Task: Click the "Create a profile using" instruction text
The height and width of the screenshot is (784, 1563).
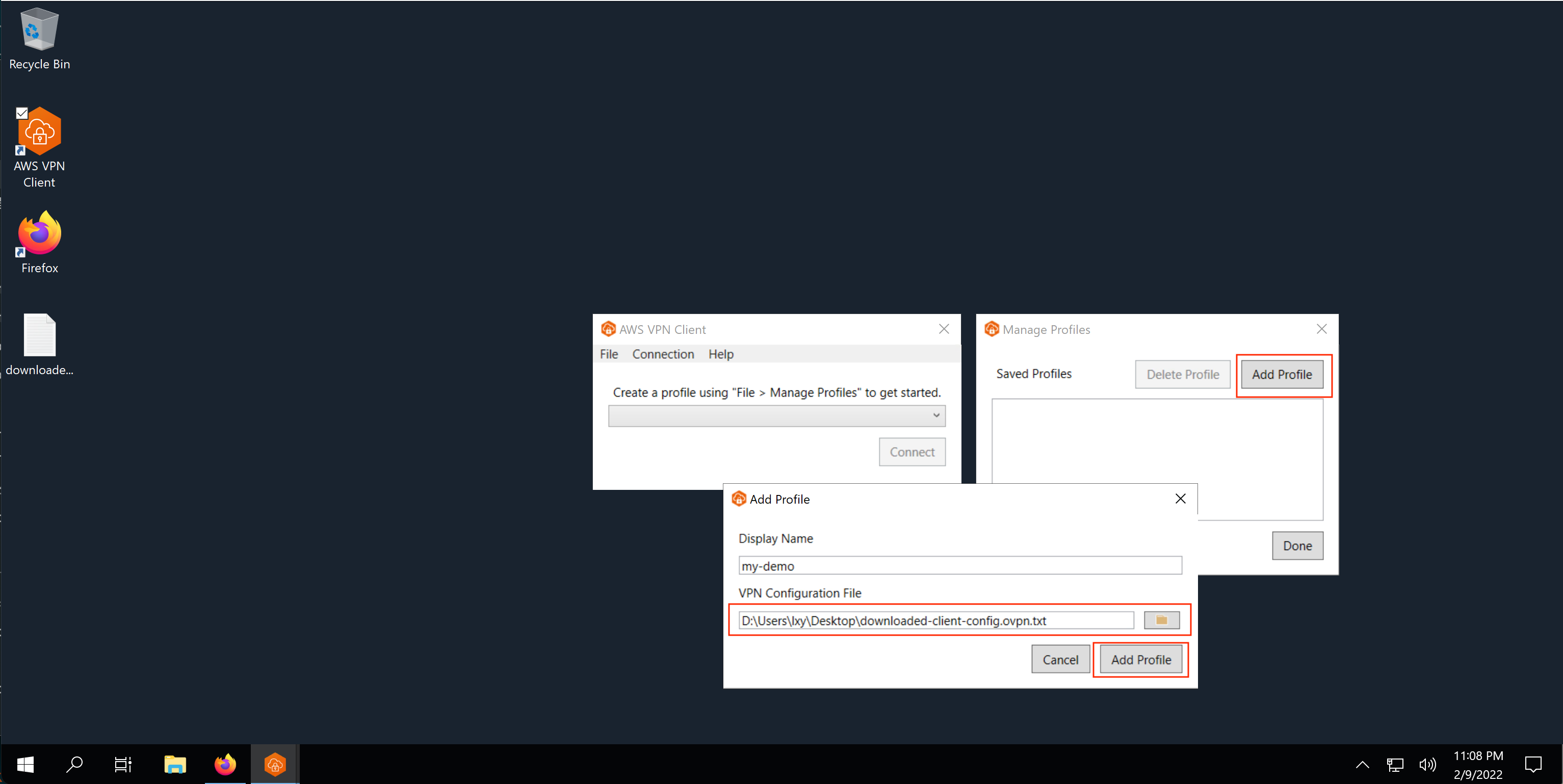Action: [776, 393]
